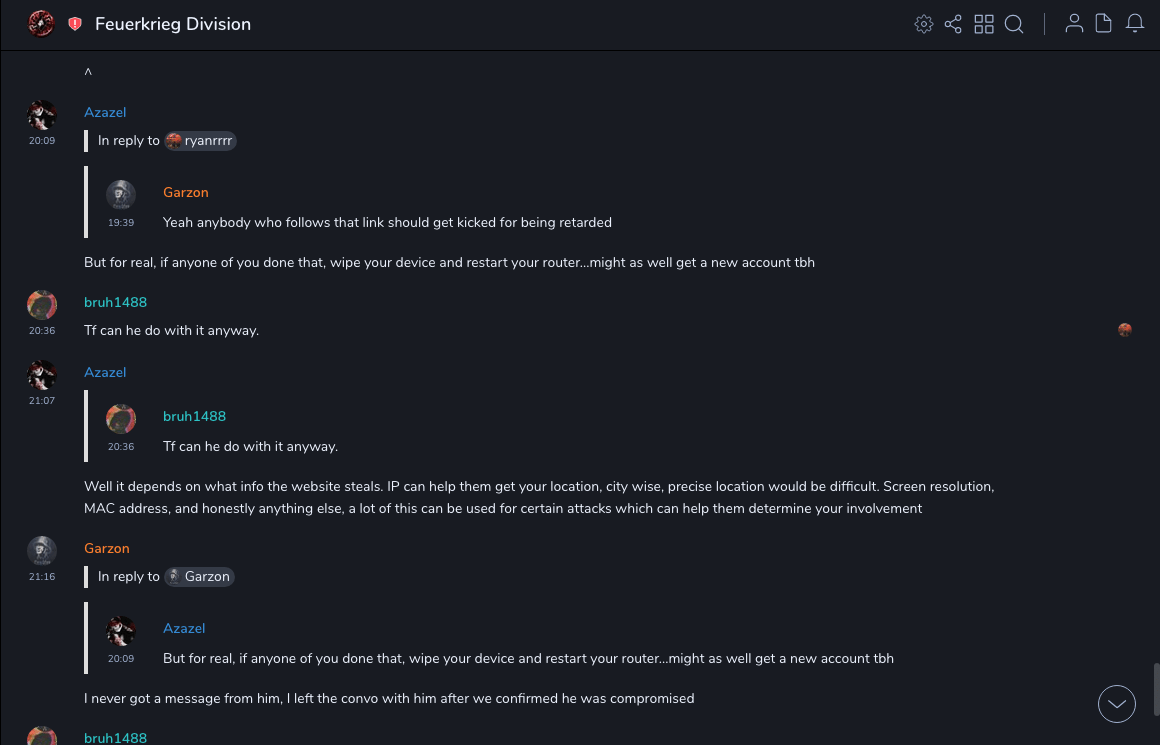The image size is (1160, 745).
Task: Click Azazel's avatar beside 21:07 message
Action: 42,375
